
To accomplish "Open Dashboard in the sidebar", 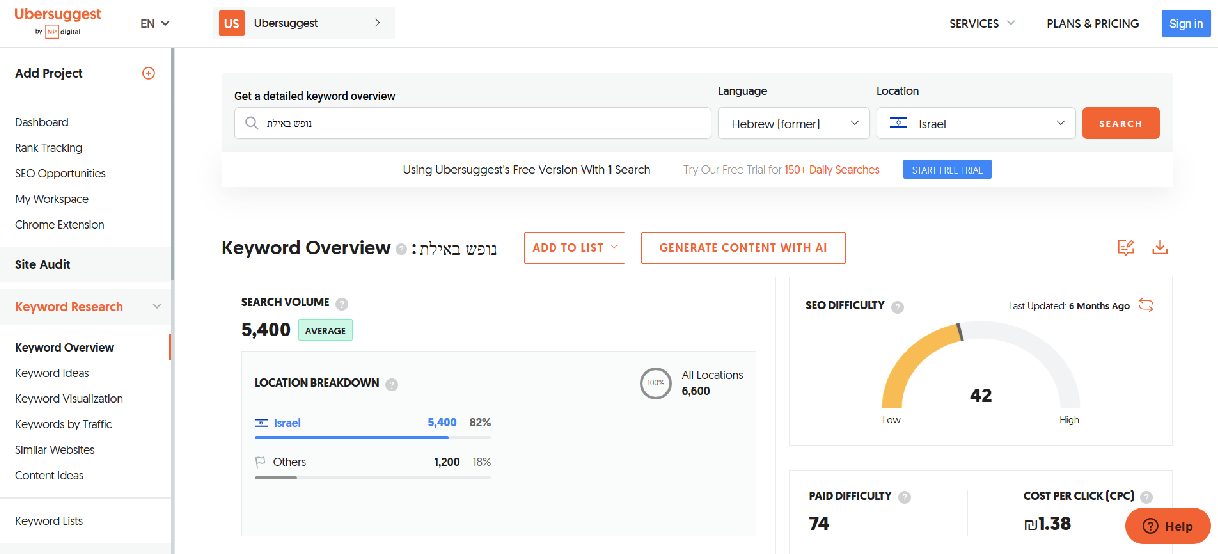I will pos(42,122).
